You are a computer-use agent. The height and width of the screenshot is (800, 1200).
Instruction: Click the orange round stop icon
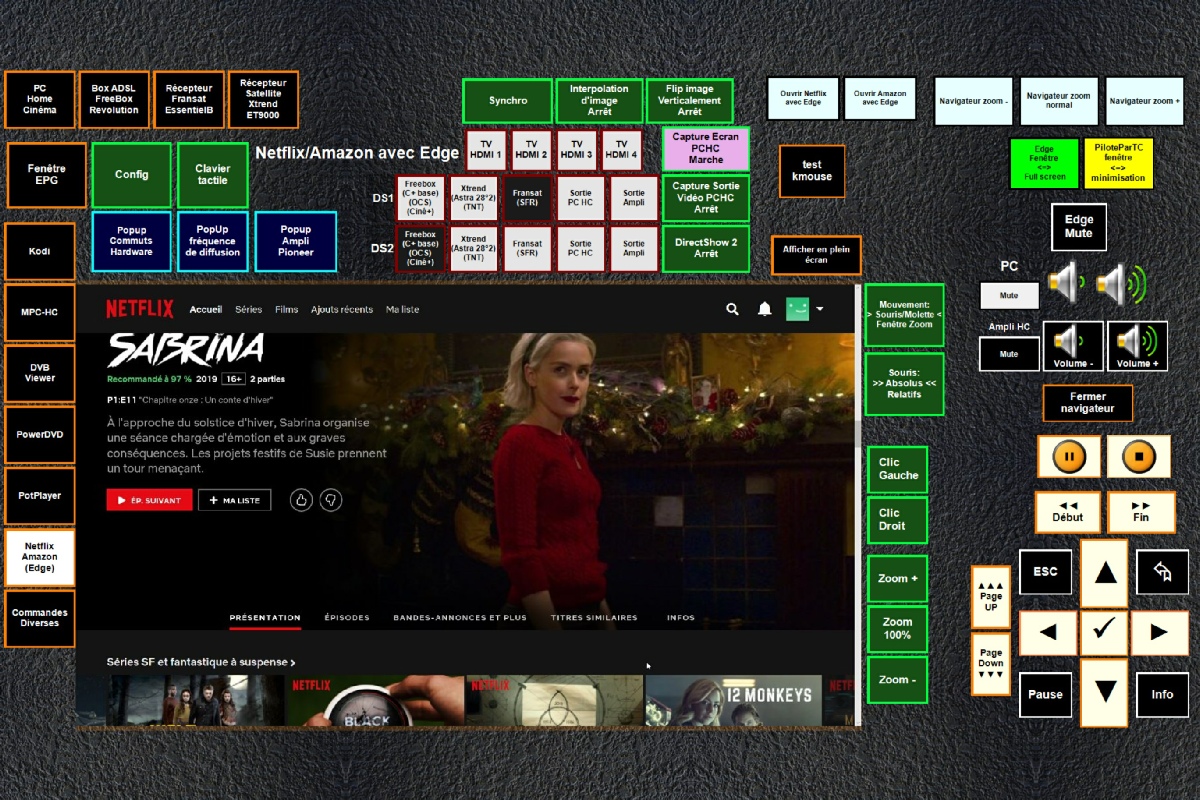(x=1139, y=457)
